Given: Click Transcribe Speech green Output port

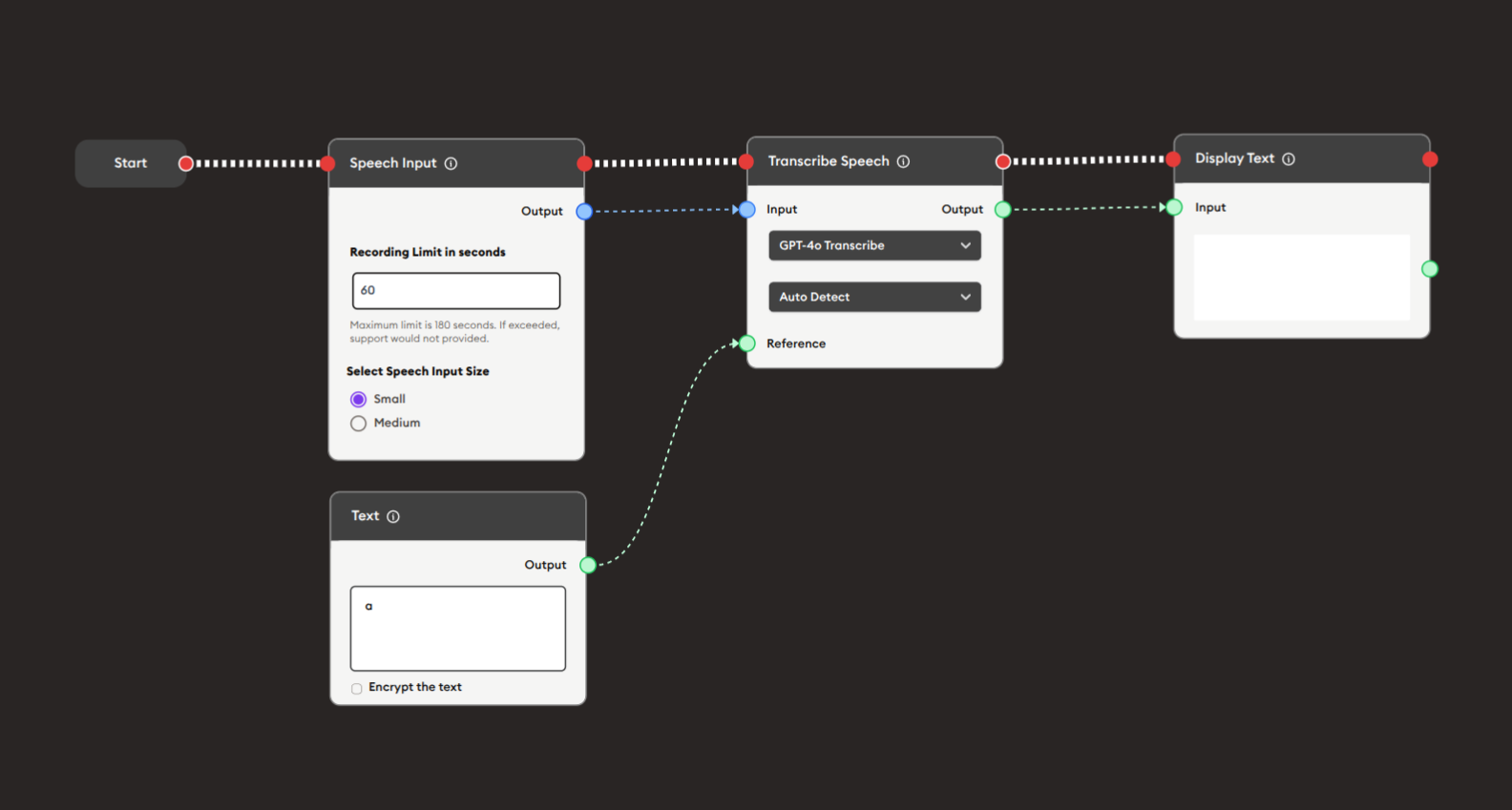Looking at the screenshot, I should (1003, 209).
